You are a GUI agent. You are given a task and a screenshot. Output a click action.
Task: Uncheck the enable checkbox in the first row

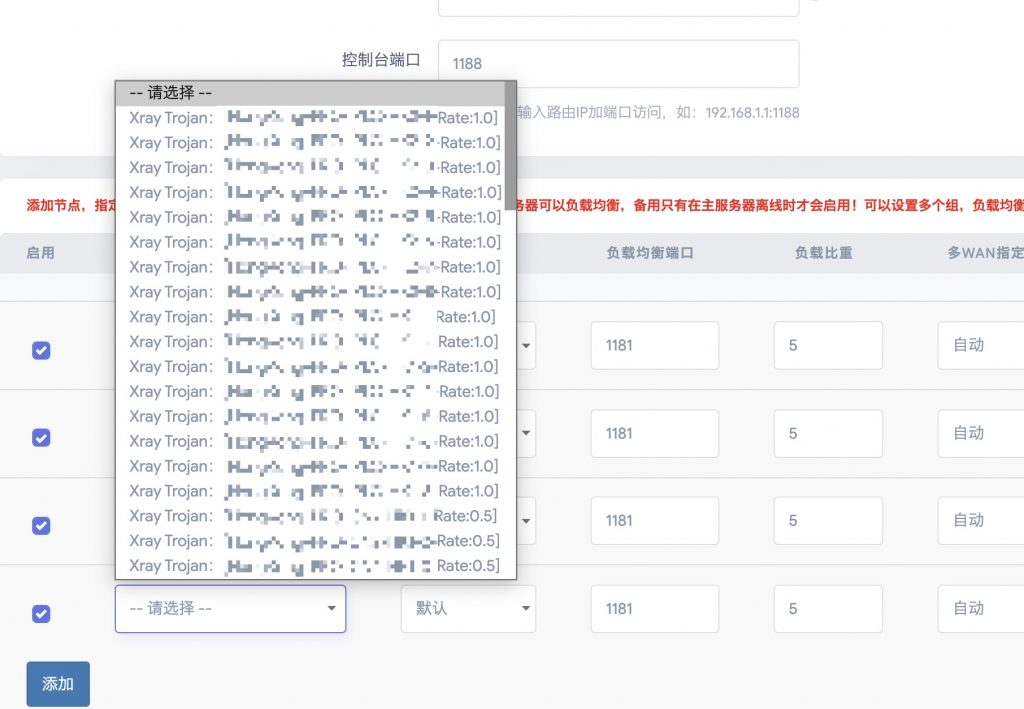tap(41, 350)
